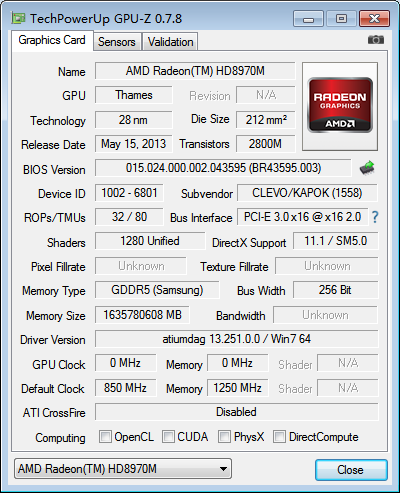400x493 pixels.
Task: Minimize the GPU-Z window
Action: pos(308,18)
